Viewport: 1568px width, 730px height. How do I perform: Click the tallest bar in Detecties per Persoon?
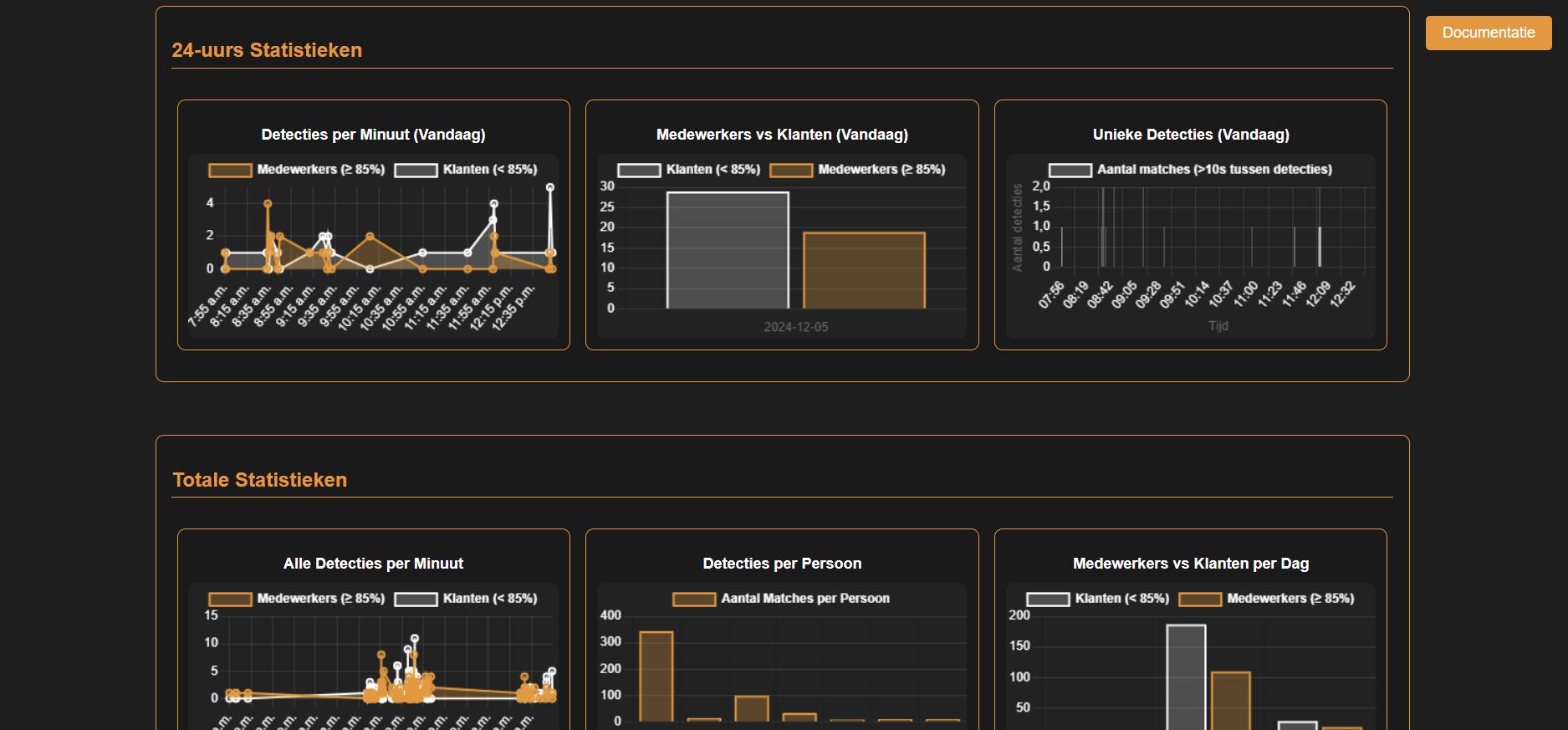tap(656, 676)
